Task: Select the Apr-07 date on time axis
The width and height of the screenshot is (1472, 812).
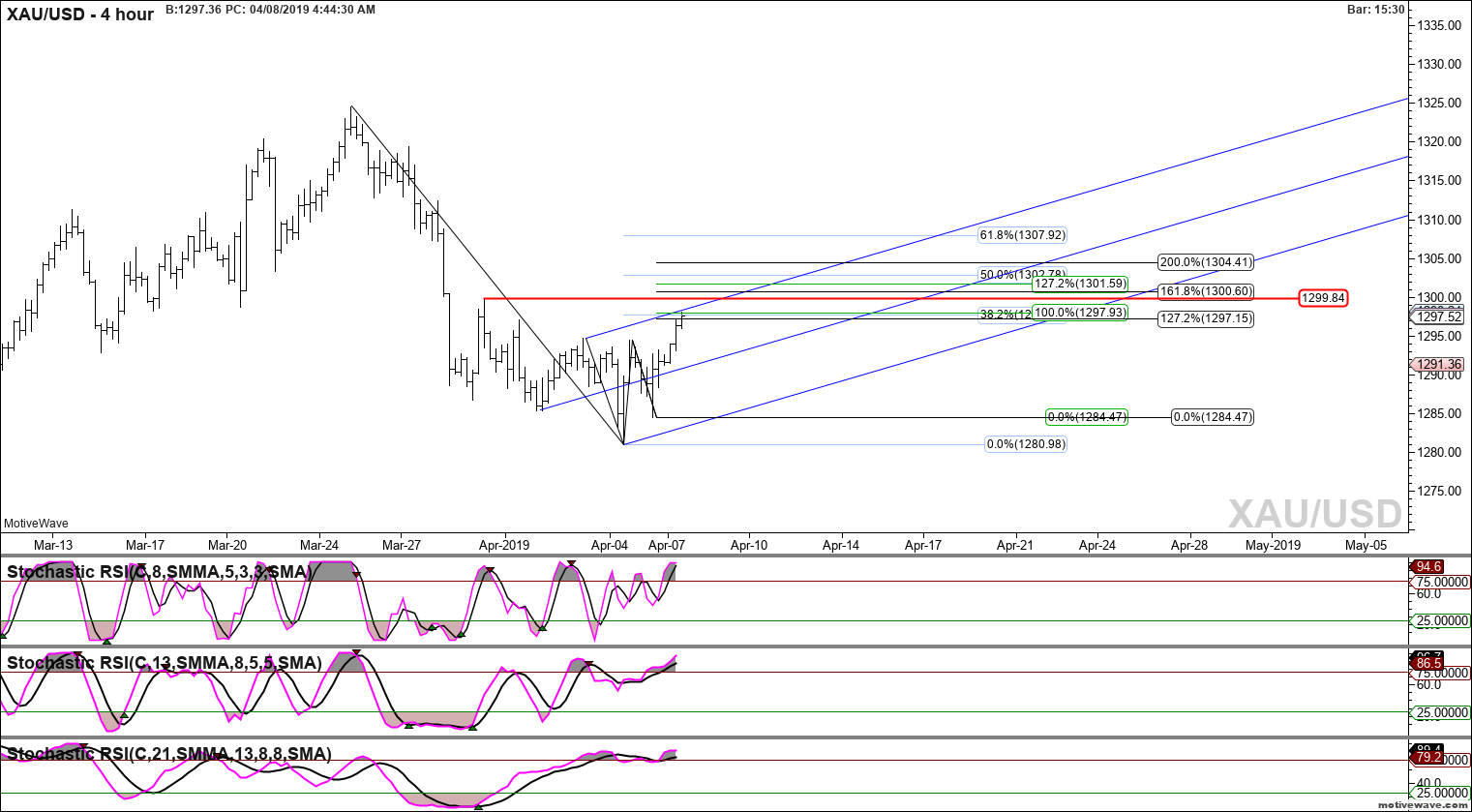Action: (667, 545)
